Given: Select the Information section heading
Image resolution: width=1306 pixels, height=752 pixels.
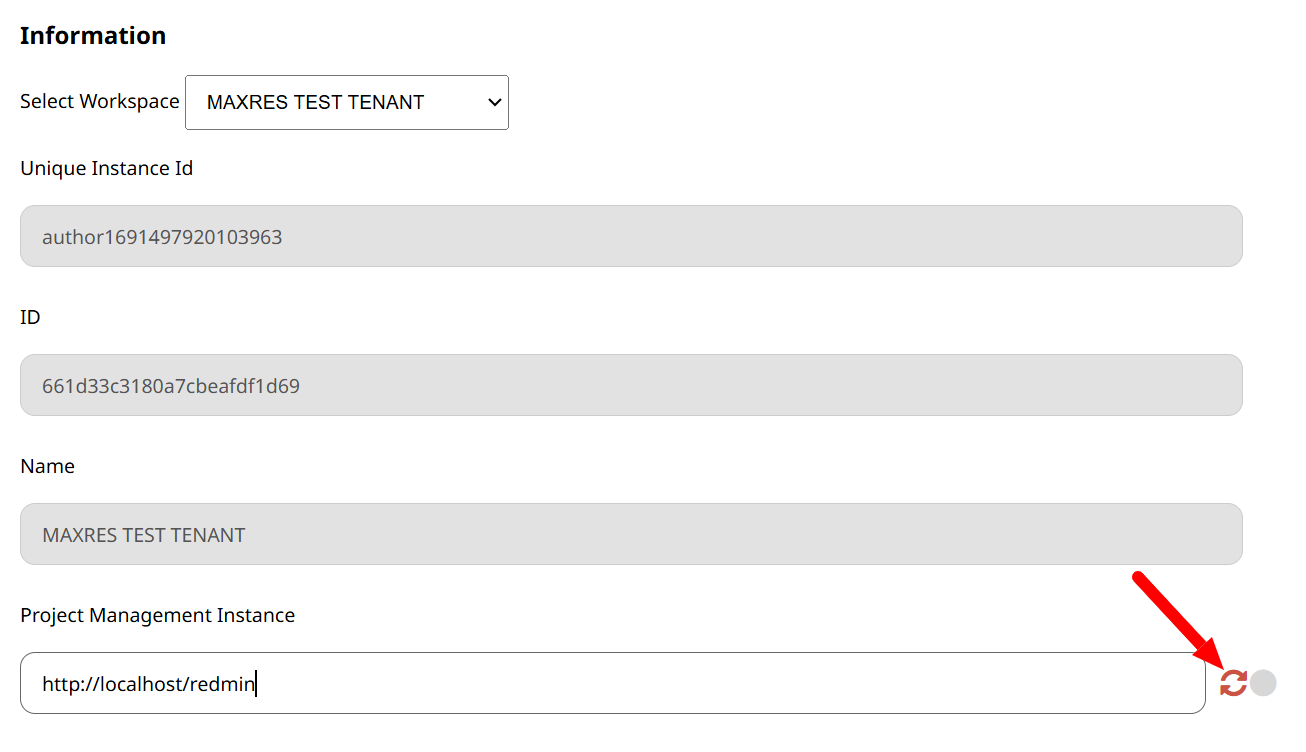Looking at the screenshot, I should click(92, 35).
